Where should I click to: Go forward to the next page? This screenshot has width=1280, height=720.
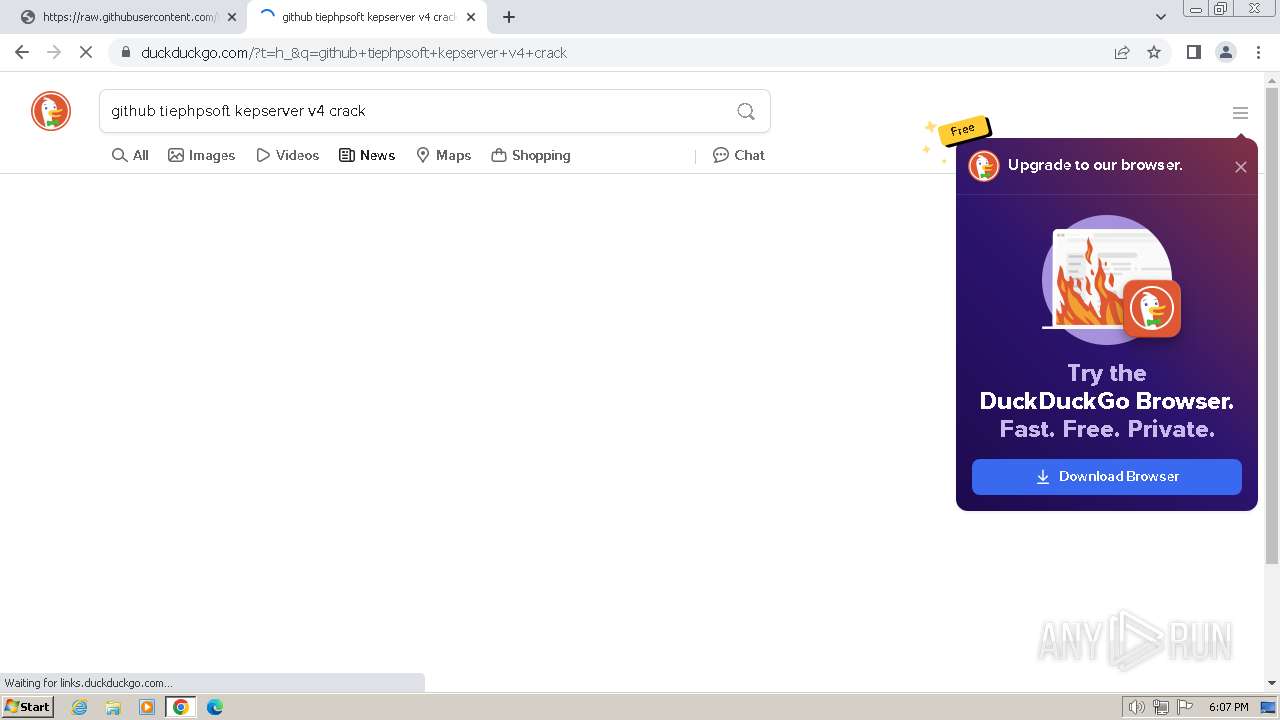(x=54, y=52)
